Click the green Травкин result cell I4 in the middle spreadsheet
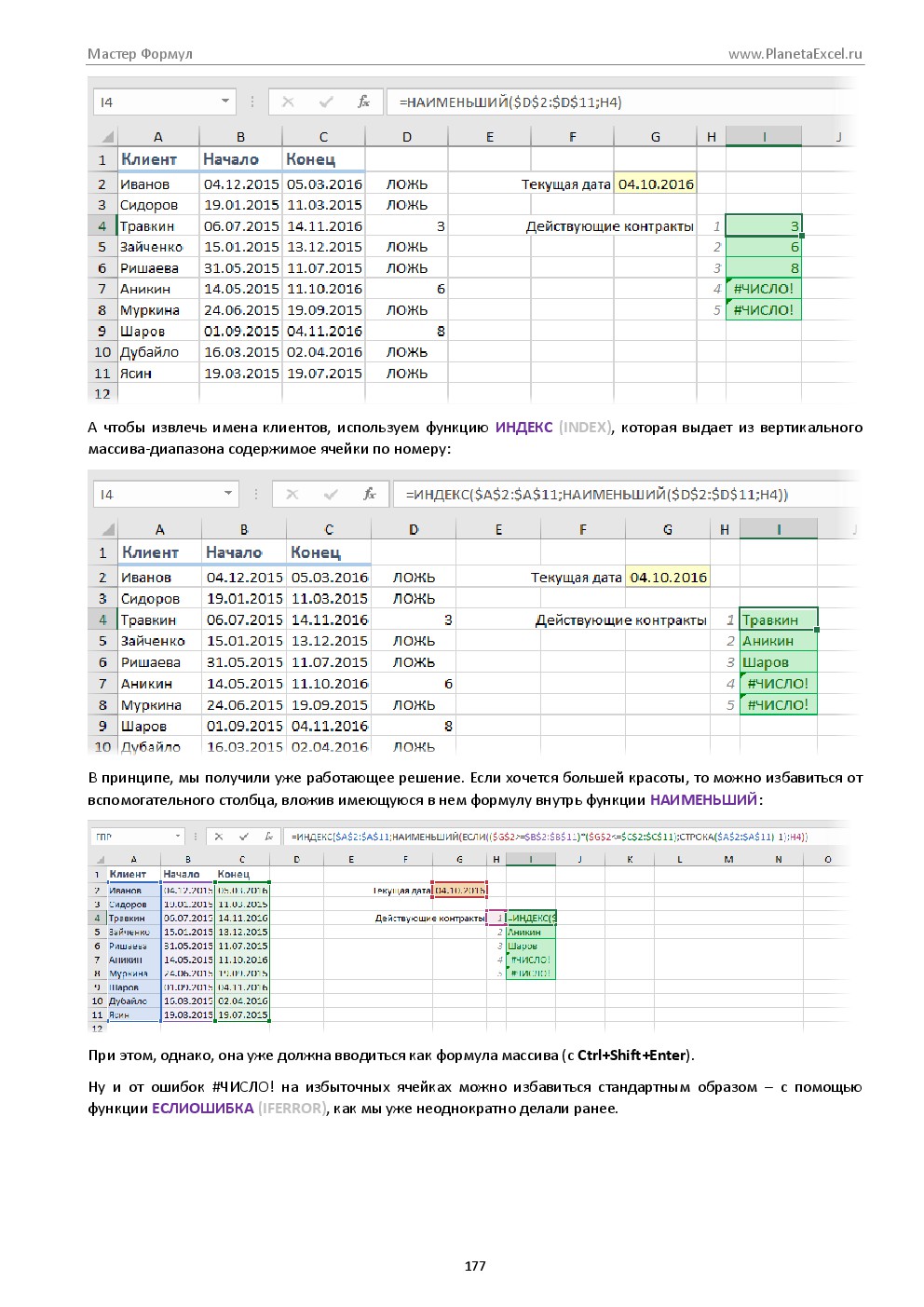Viewport: 924px width, 1307px height. pyautogui.click(x=779, y=619)
